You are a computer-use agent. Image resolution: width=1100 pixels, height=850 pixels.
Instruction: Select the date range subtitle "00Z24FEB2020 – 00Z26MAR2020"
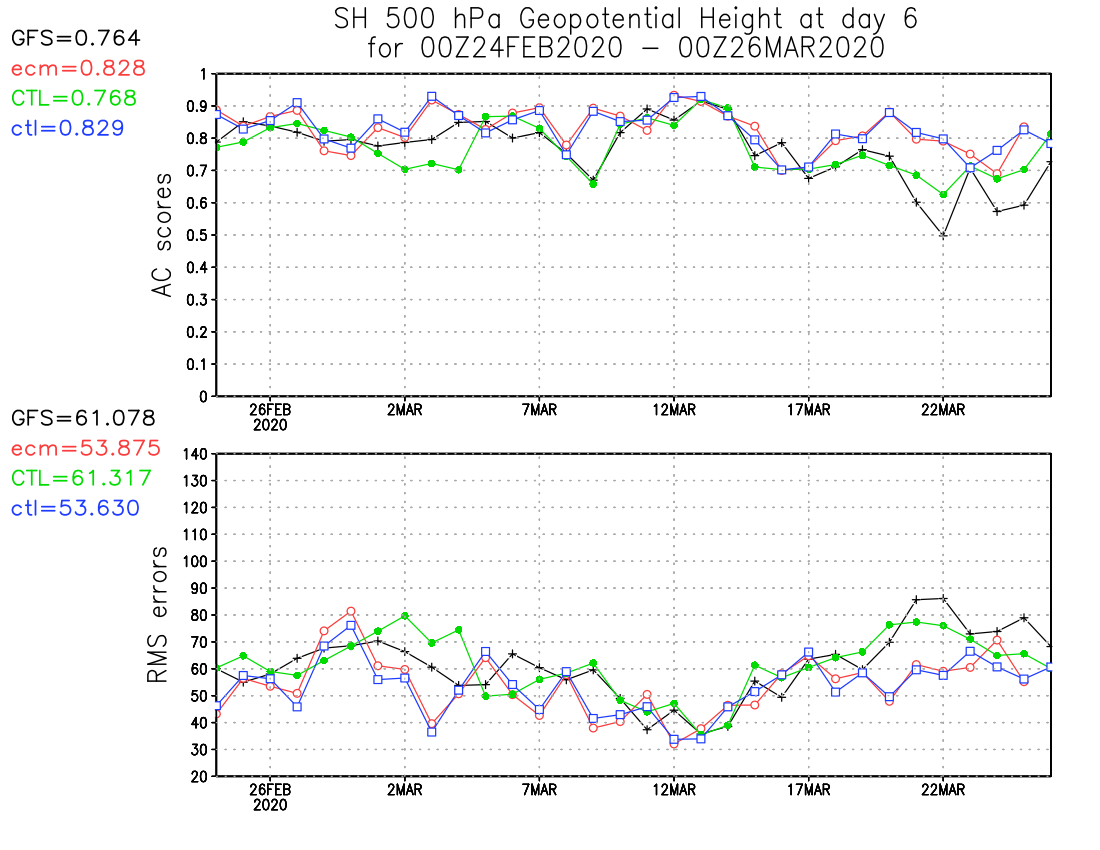tap(652, 48)
